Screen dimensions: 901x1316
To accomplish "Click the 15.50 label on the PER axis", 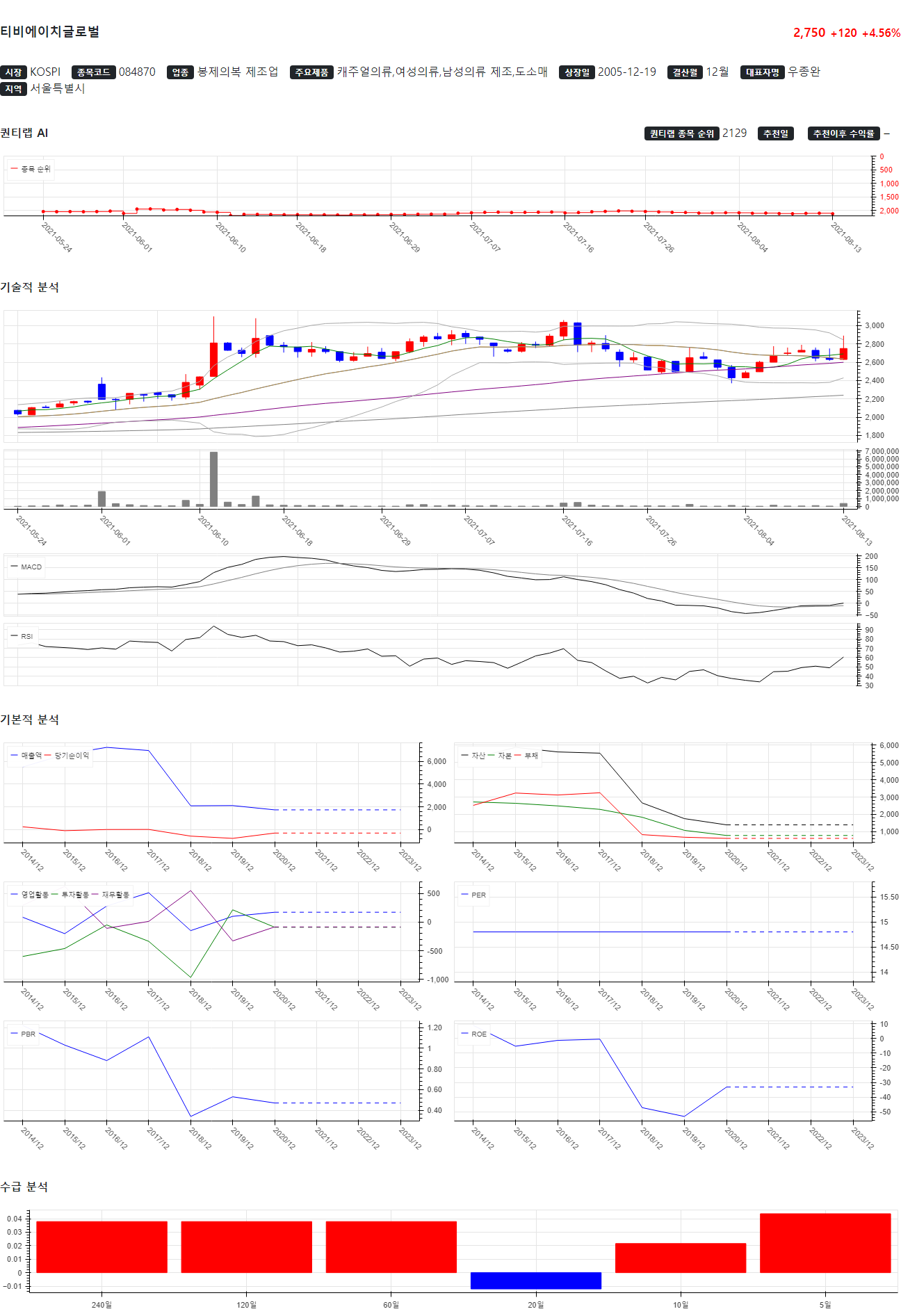I will coord(889,897).
